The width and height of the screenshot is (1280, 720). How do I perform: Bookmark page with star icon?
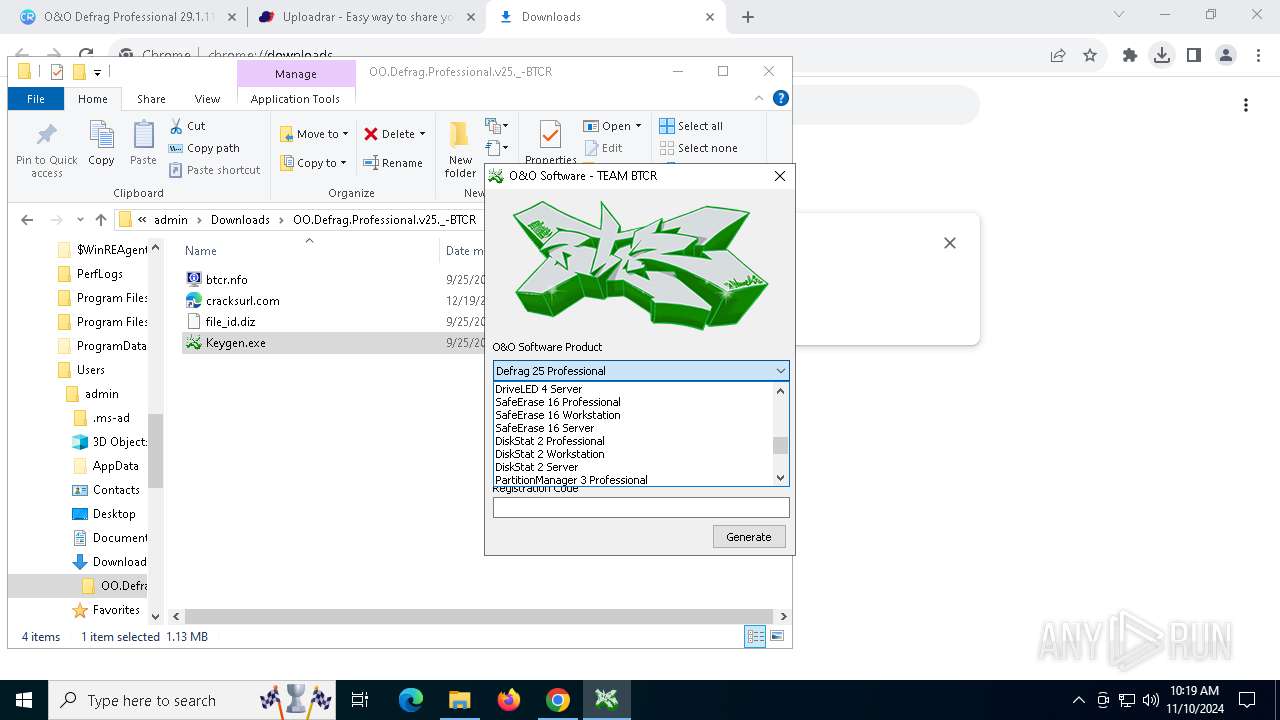pos(1090,56)
